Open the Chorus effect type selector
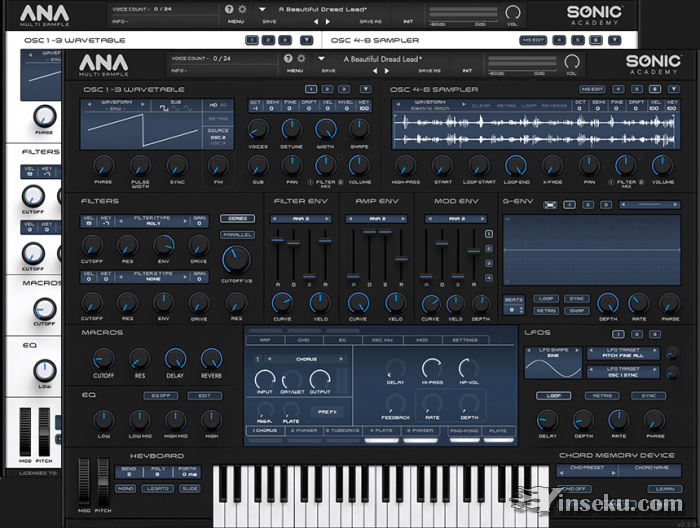 click(x=306, y=358)
